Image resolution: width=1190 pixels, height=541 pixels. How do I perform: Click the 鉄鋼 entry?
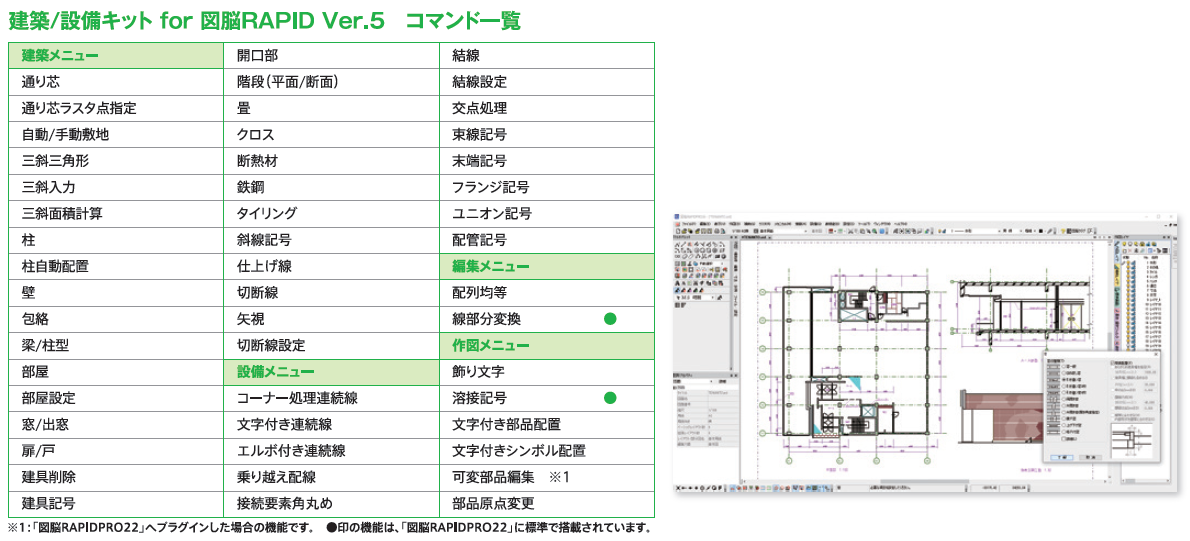click(x=331, y=187)
